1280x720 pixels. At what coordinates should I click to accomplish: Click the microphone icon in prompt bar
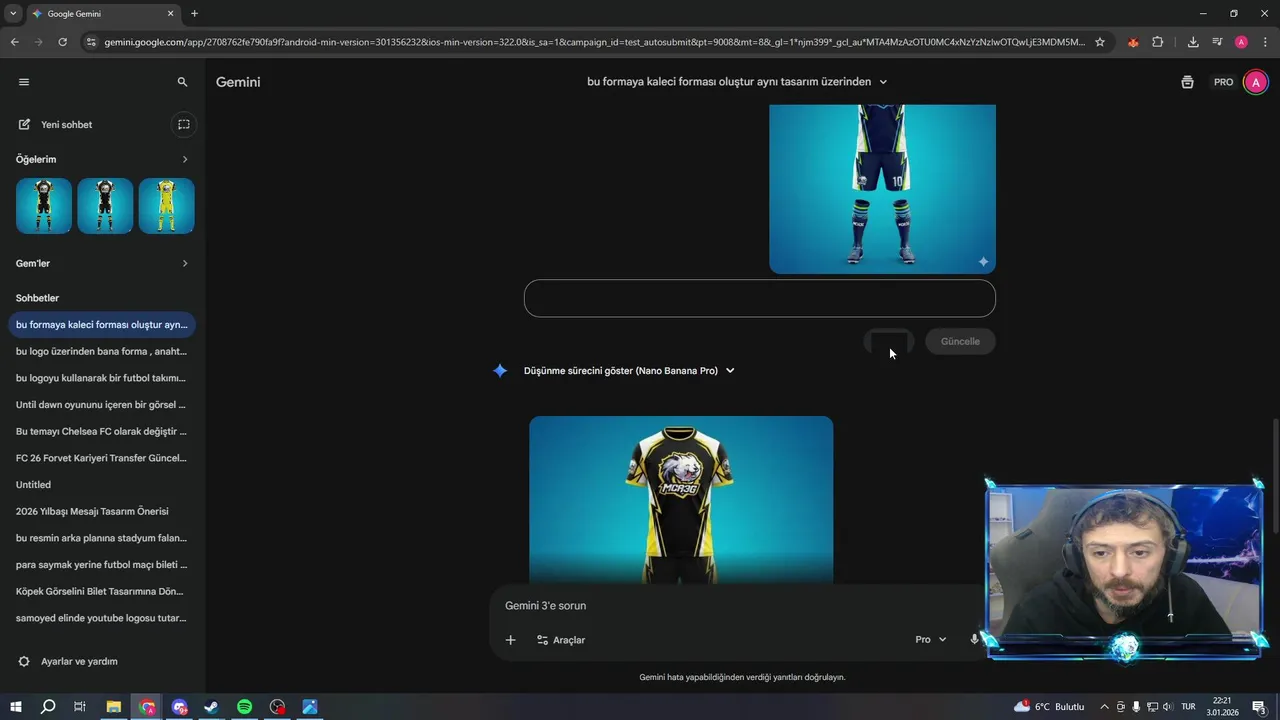pyautogui.click(x=974, y=640)
